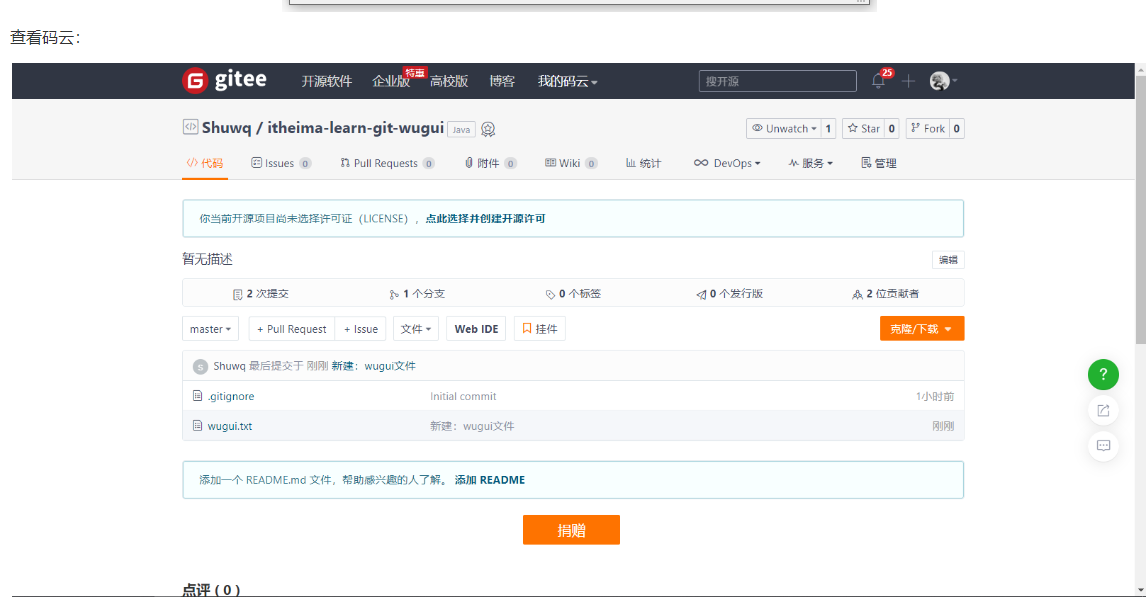1146x616 pixels.
Task: Open the Unwatch dropdown
Action: pos(783,129)
